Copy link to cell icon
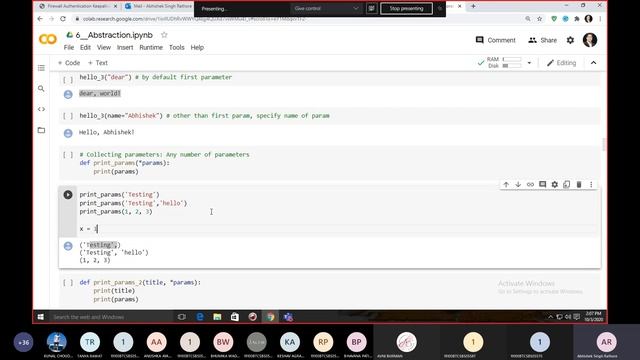 tap(530, 184)
